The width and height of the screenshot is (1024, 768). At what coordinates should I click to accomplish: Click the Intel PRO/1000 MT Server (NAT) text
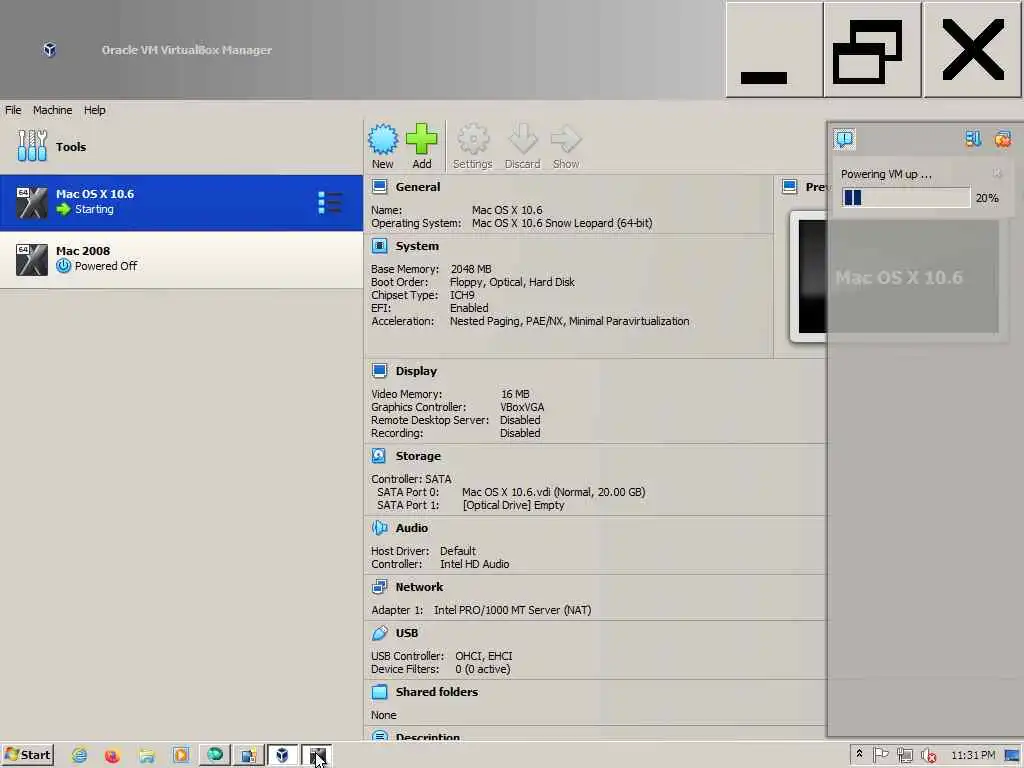click(513, 610)
